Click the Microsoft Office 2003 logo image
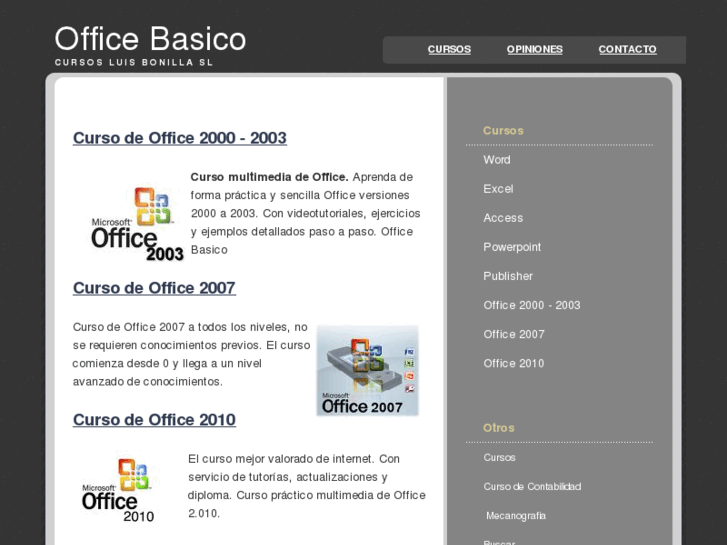Image resolution: width=727 pixels, height=545 pixels. [137, 224]
